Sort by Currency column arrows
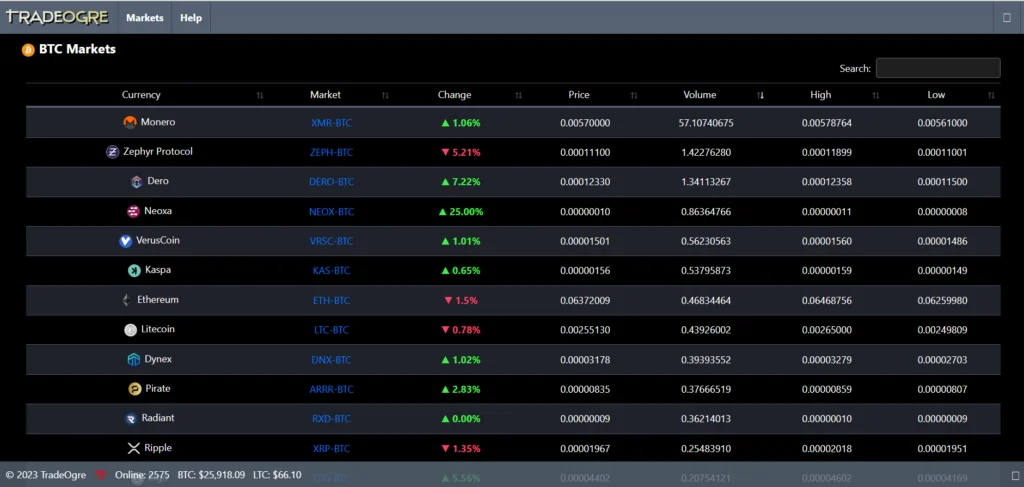Image resolution: width=1024 pixels, height=487 pixels. 260,95
